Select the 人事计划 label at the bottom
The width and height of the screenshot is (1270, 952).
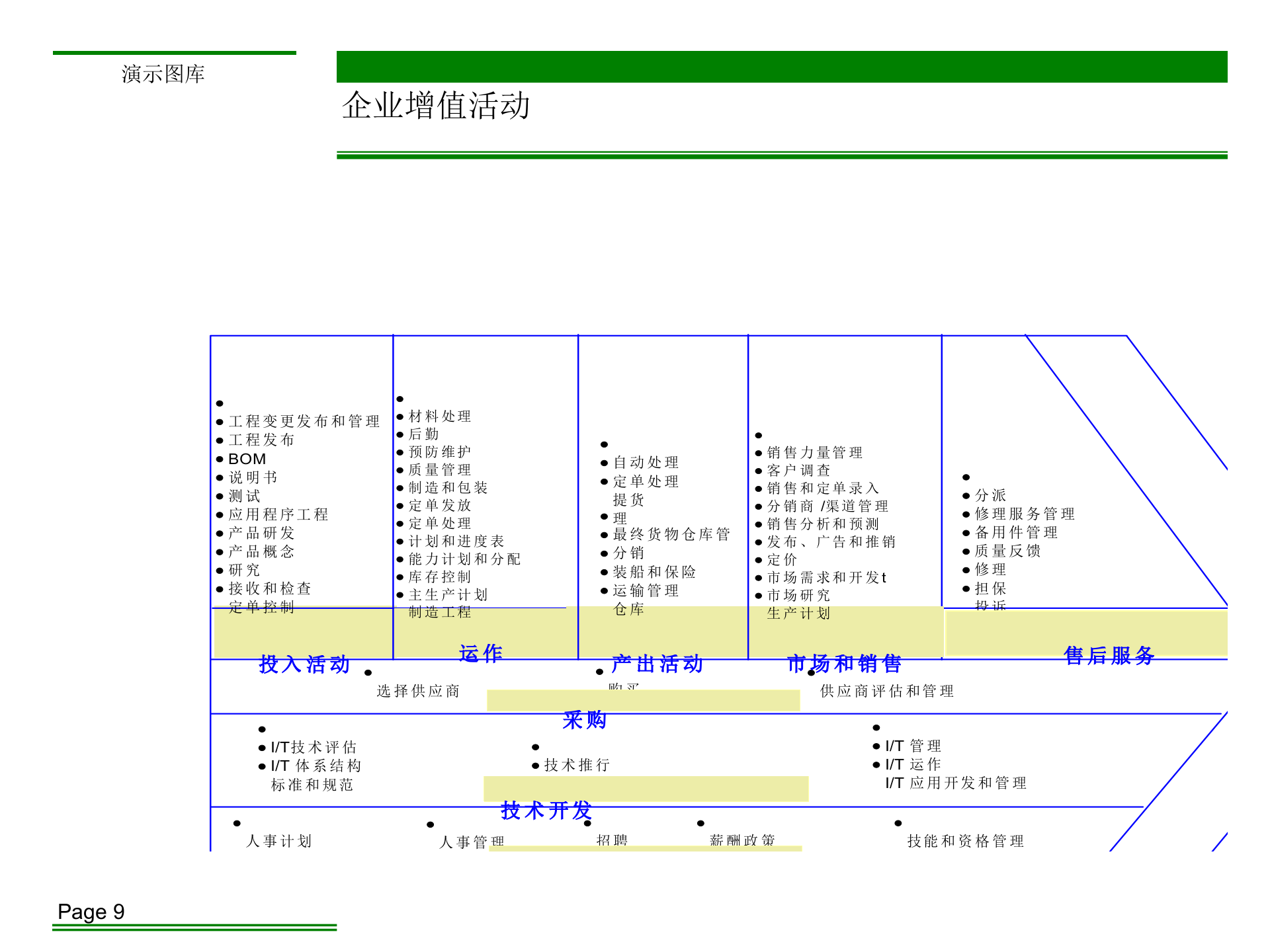pos(278,842)
